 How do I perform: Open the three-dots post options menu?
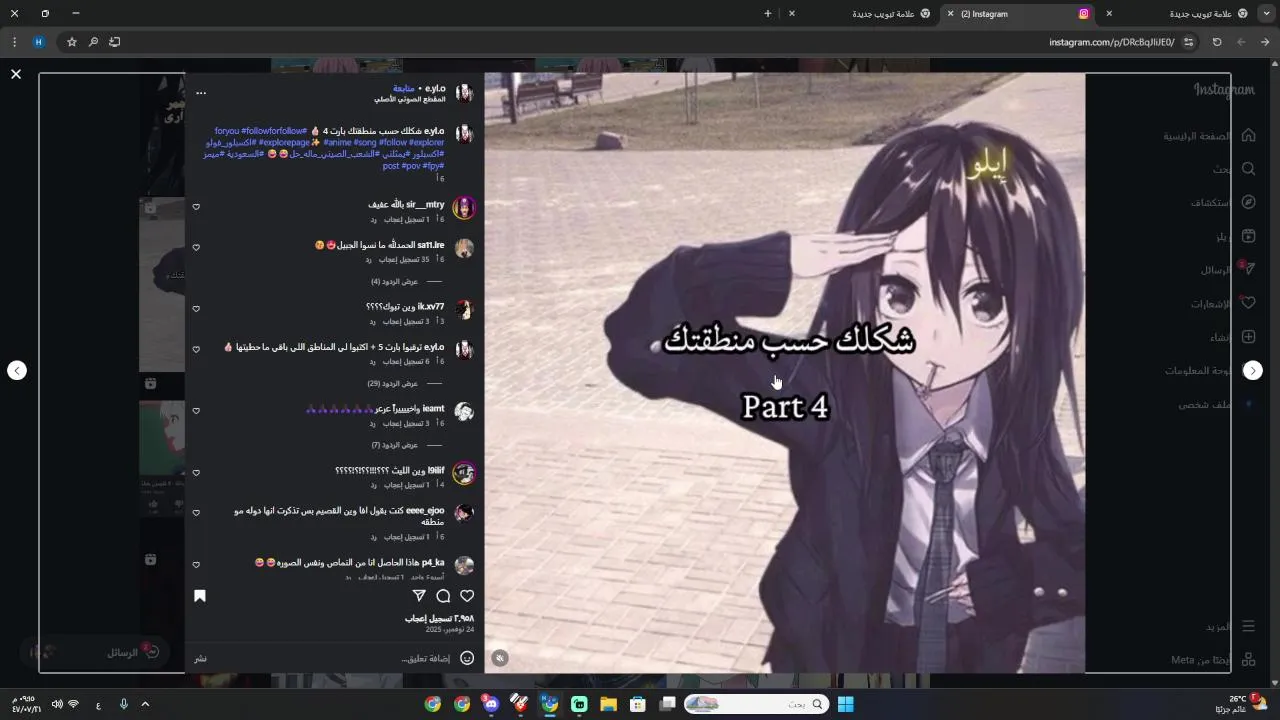201,93
